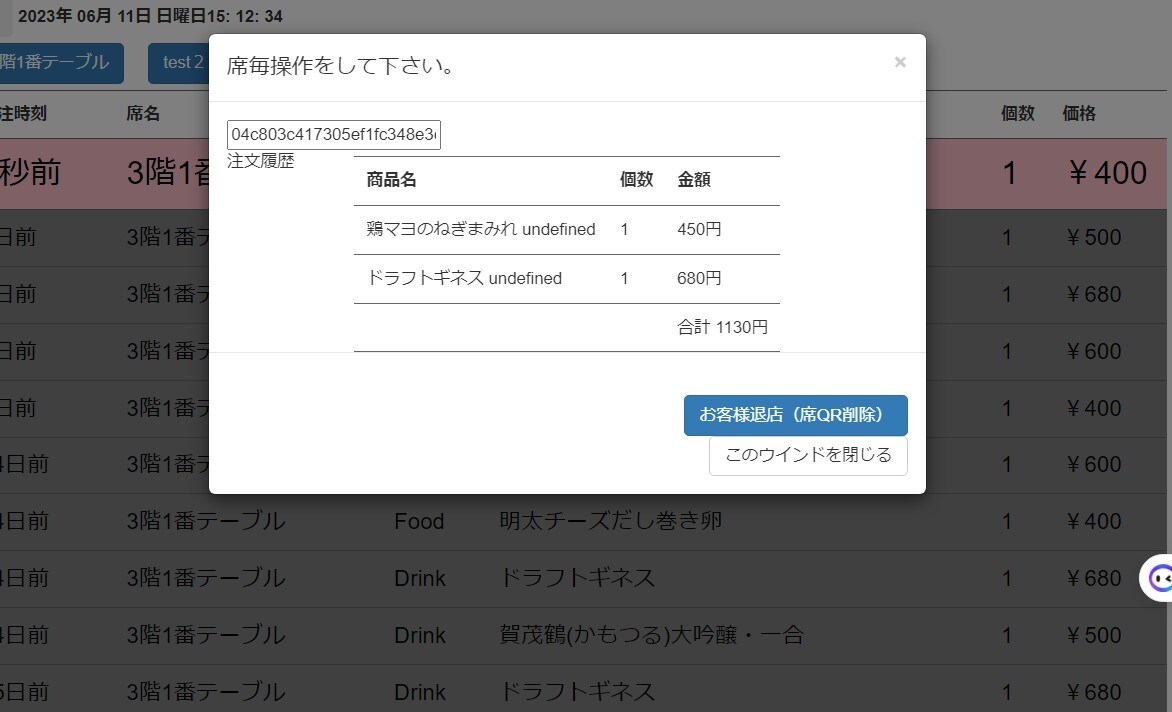Screen dimensions: 1172x712
Task: Click the 商品名 column header
Action: click(x=392, y=179)
